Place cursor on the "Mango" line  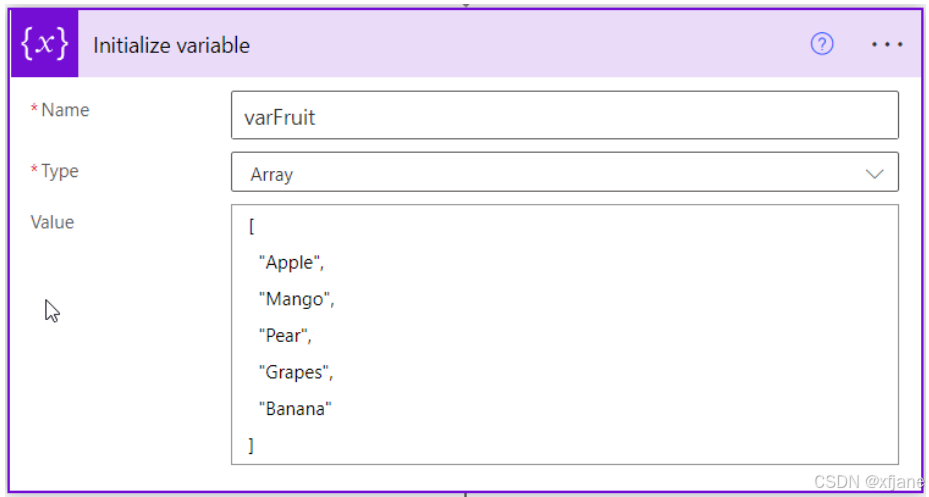[x=295, y=299]
